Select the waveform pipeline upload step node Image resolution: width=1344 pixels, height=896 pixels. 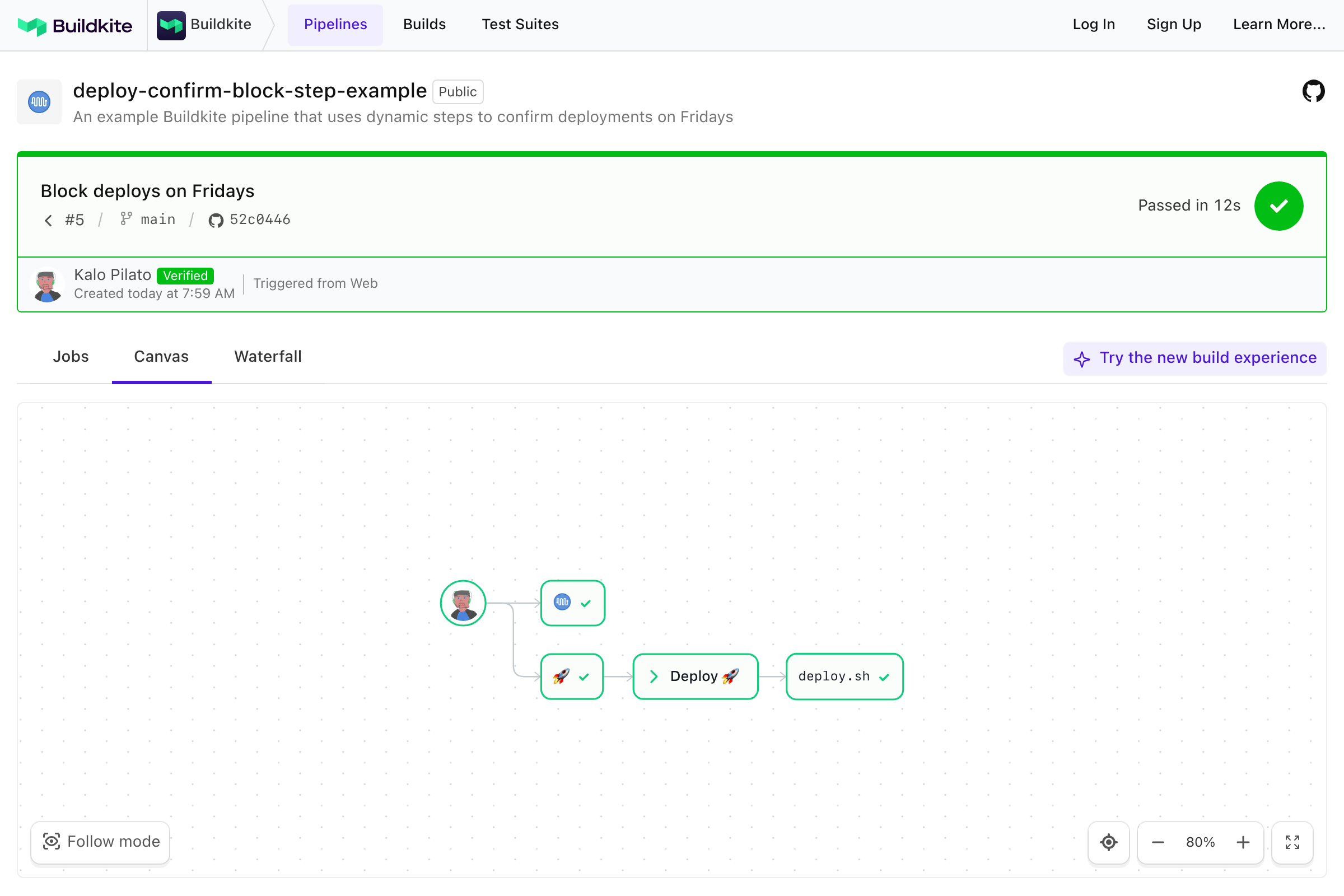pos(572,603)
